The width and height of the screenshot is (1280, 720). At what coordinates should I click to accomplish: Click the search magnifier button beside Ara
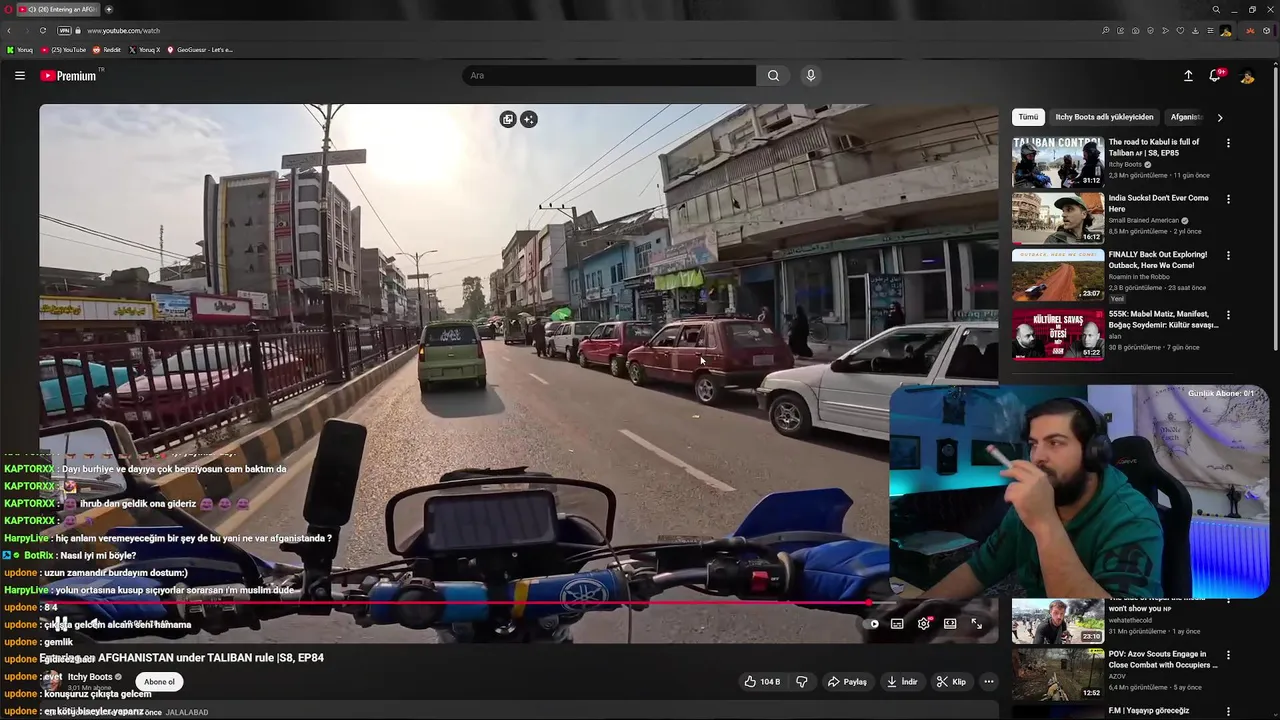pos(773,76)
